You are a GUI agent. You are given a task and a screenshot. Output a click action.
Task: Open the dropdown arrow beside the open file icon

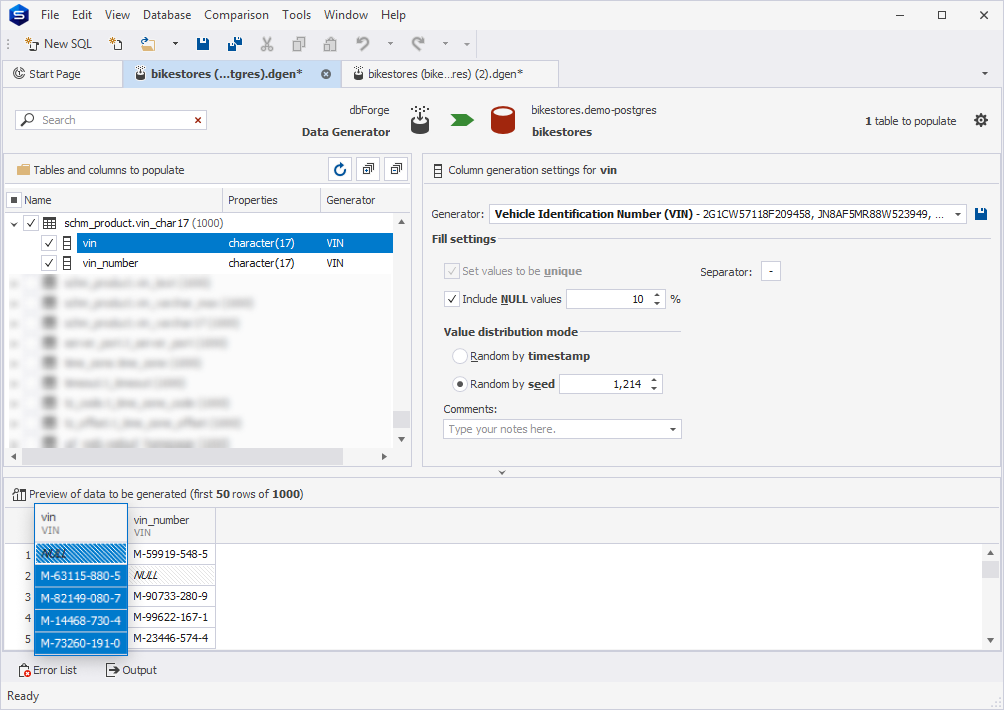click(175, 44)
